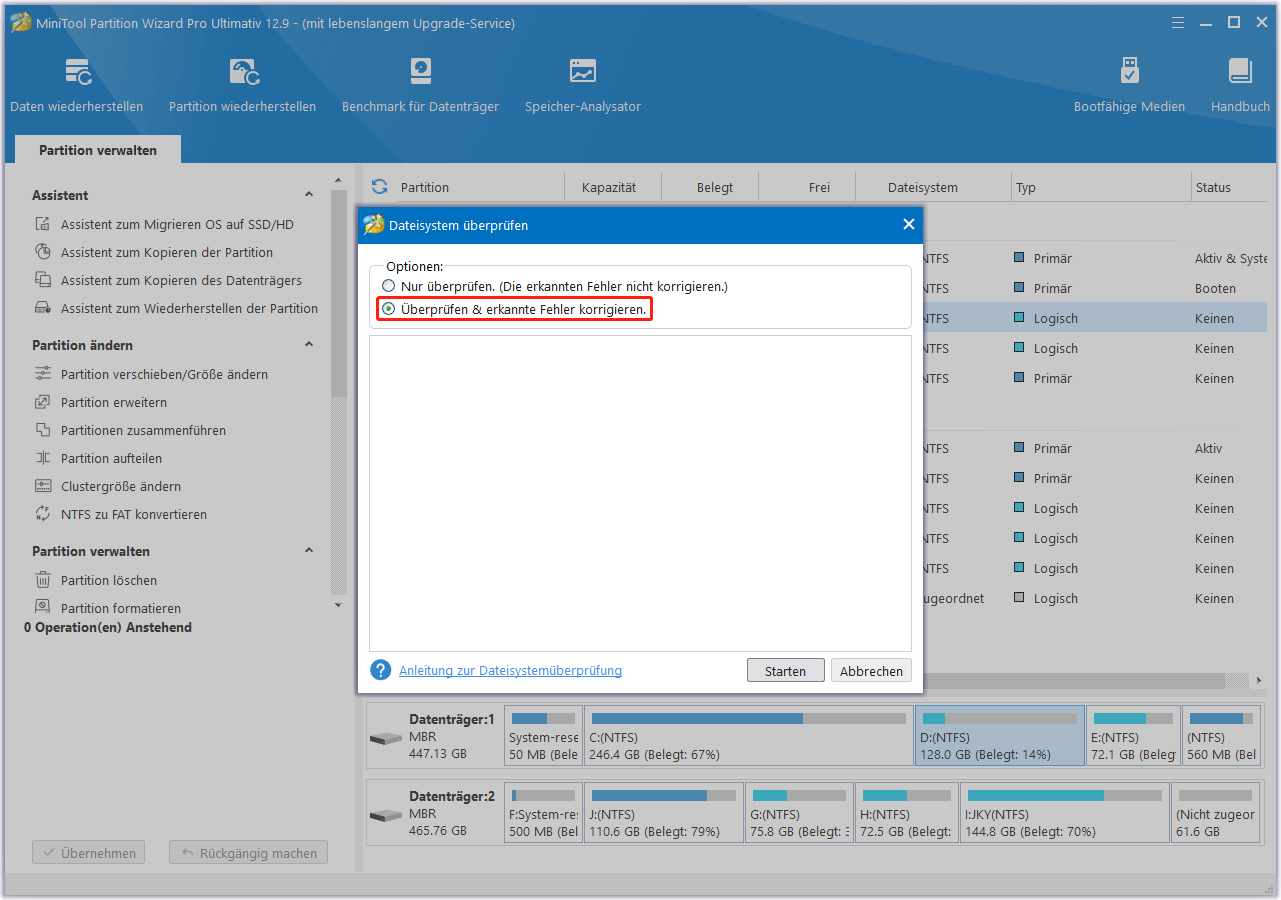Choose Partitionen zusammenführen action
Viewport: 1281px width, 900px height.
click(x=143, y=431)
